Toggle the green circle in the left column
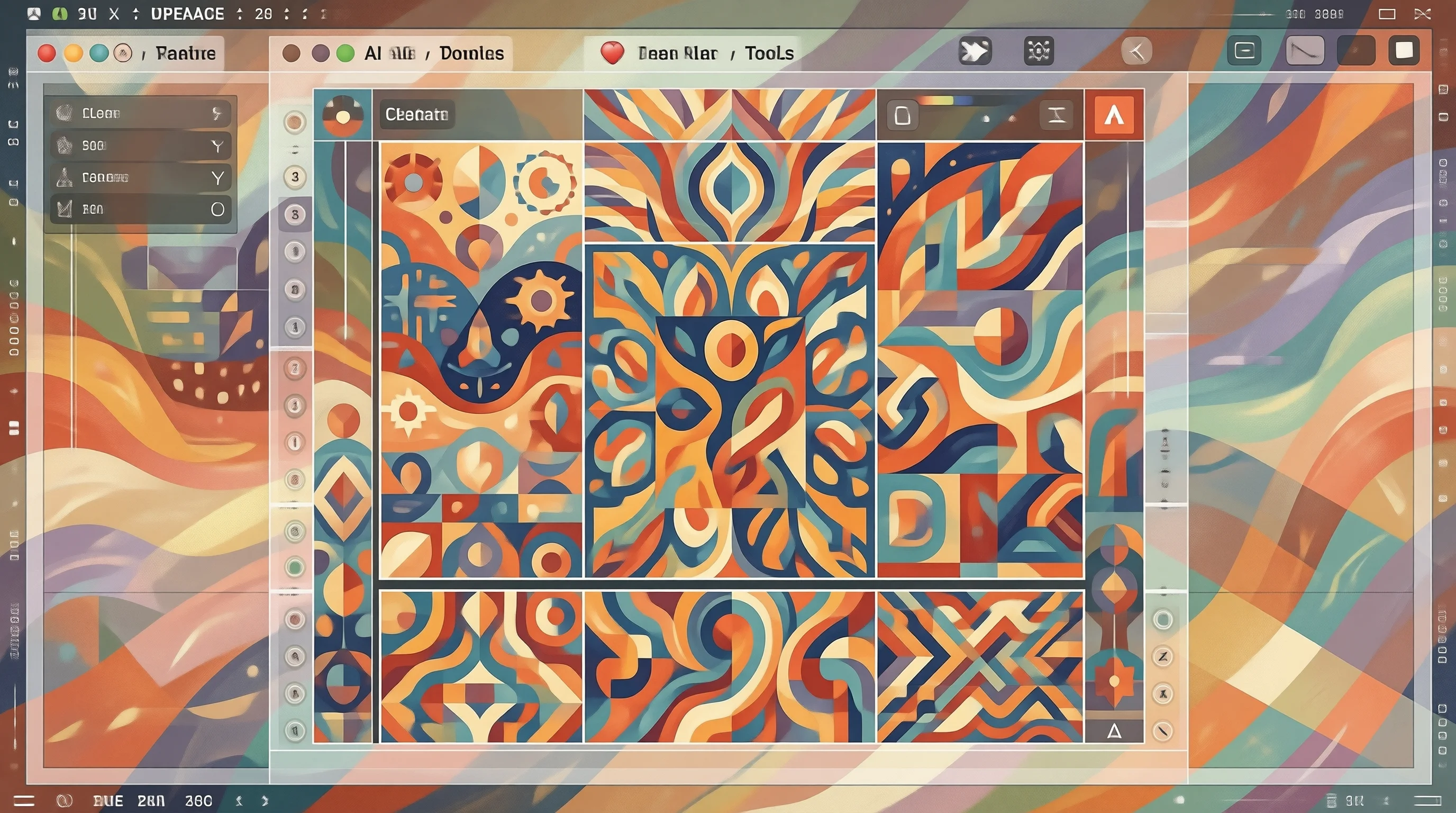The width and height of the screenshot is (1456, 813). [295, 566]
